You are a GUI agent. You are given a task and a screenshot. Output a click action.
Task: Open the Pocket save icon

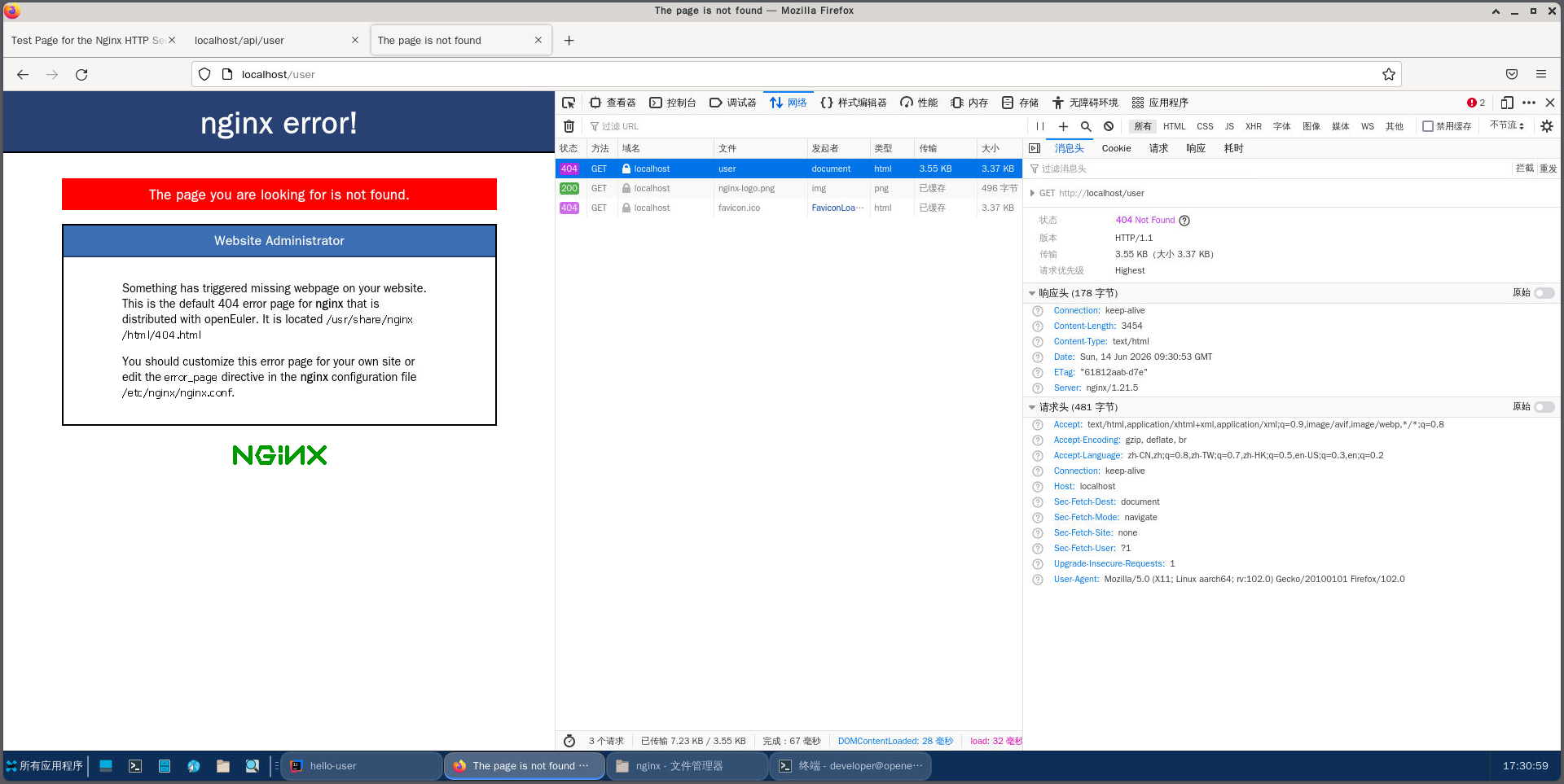point(1512,74)
